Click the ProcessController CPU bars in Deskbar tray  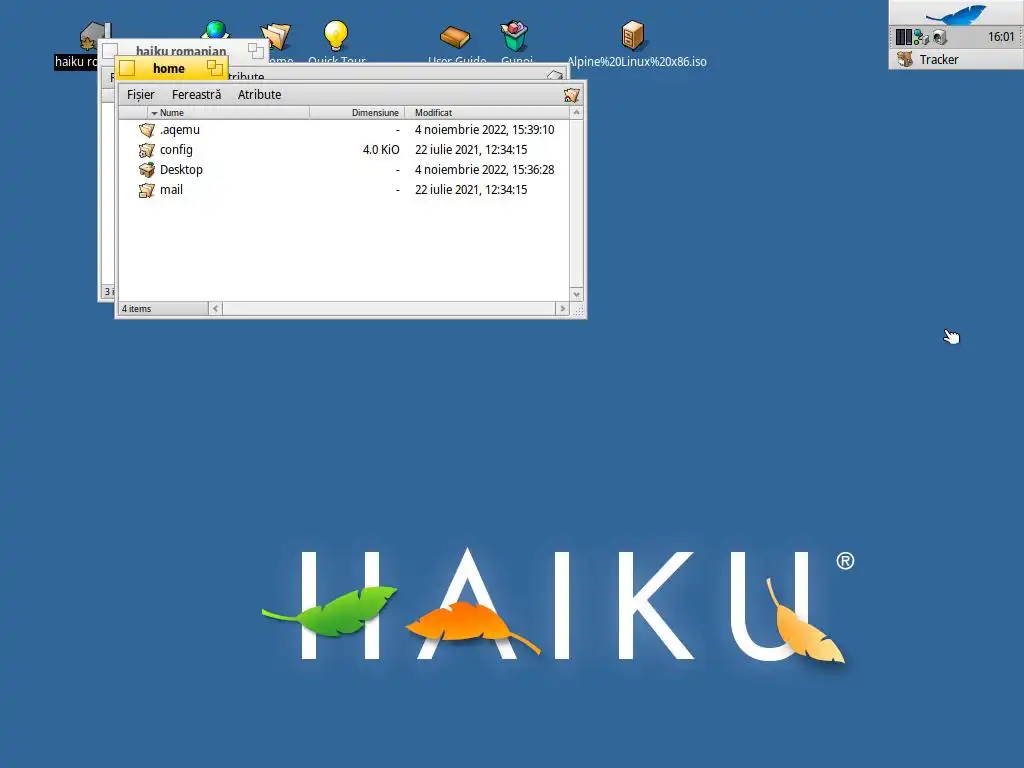[x=903, y=37]
